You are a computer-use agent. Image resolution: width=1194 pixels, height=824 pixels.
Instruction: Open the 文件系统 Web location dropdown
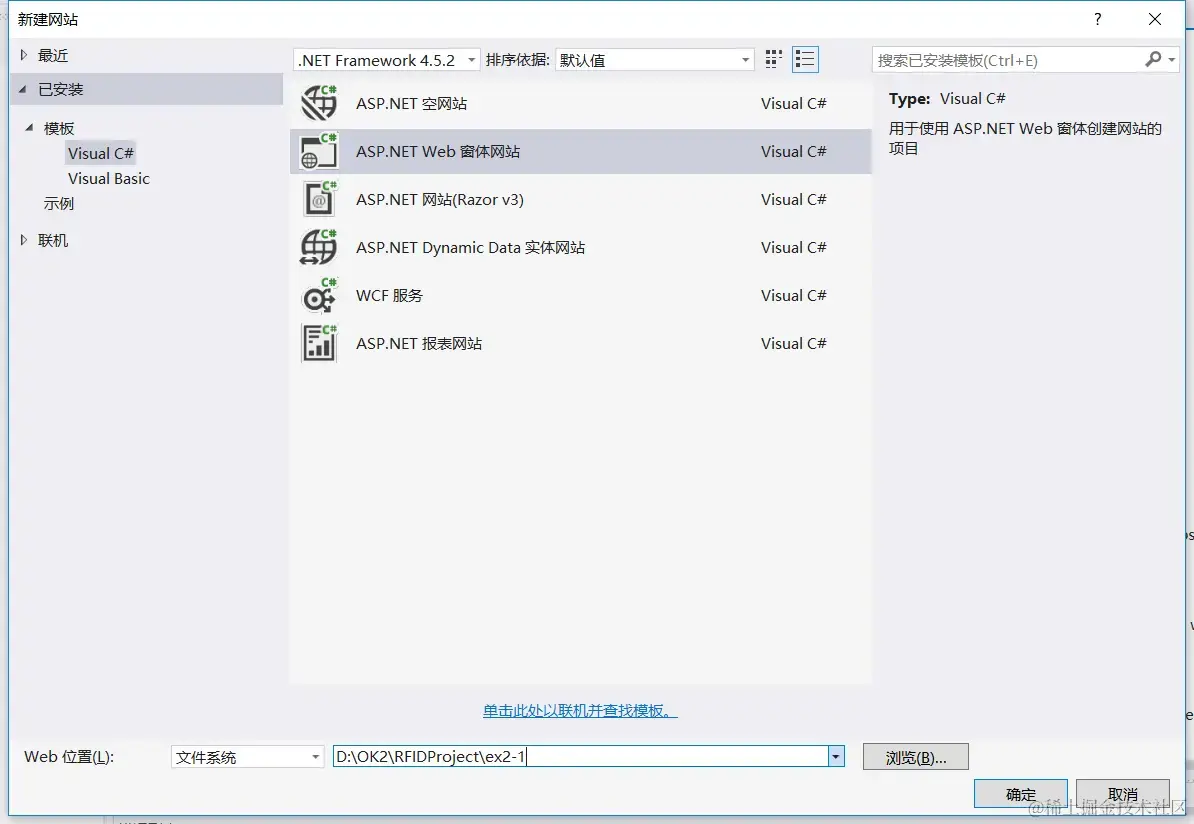click(x=247, y=757)
